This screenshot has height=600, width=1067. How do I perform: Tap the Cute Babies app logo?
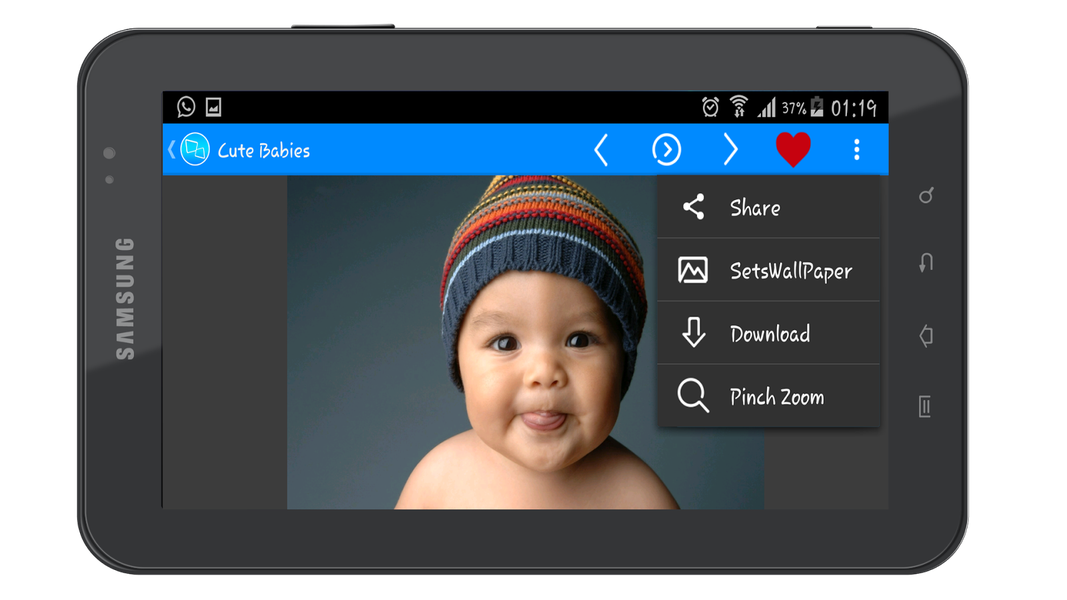tap(195, 150)
